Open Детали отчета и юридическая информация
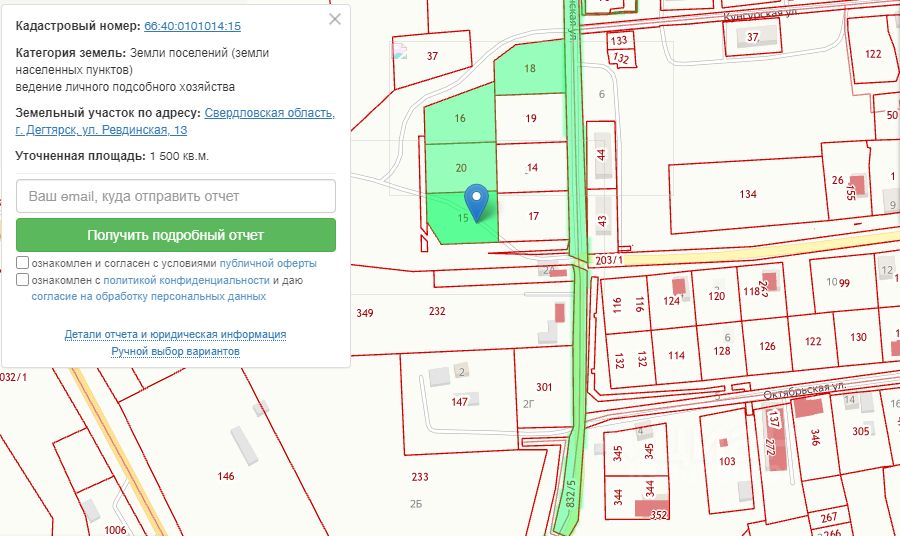 click(175, 334)
